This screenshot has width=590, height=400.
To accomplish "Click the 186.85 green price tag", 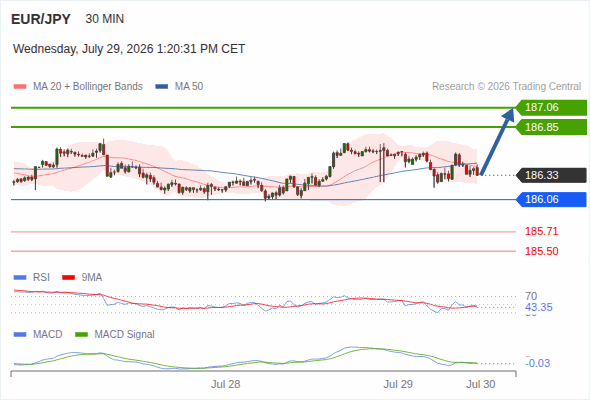I will 551,127.
